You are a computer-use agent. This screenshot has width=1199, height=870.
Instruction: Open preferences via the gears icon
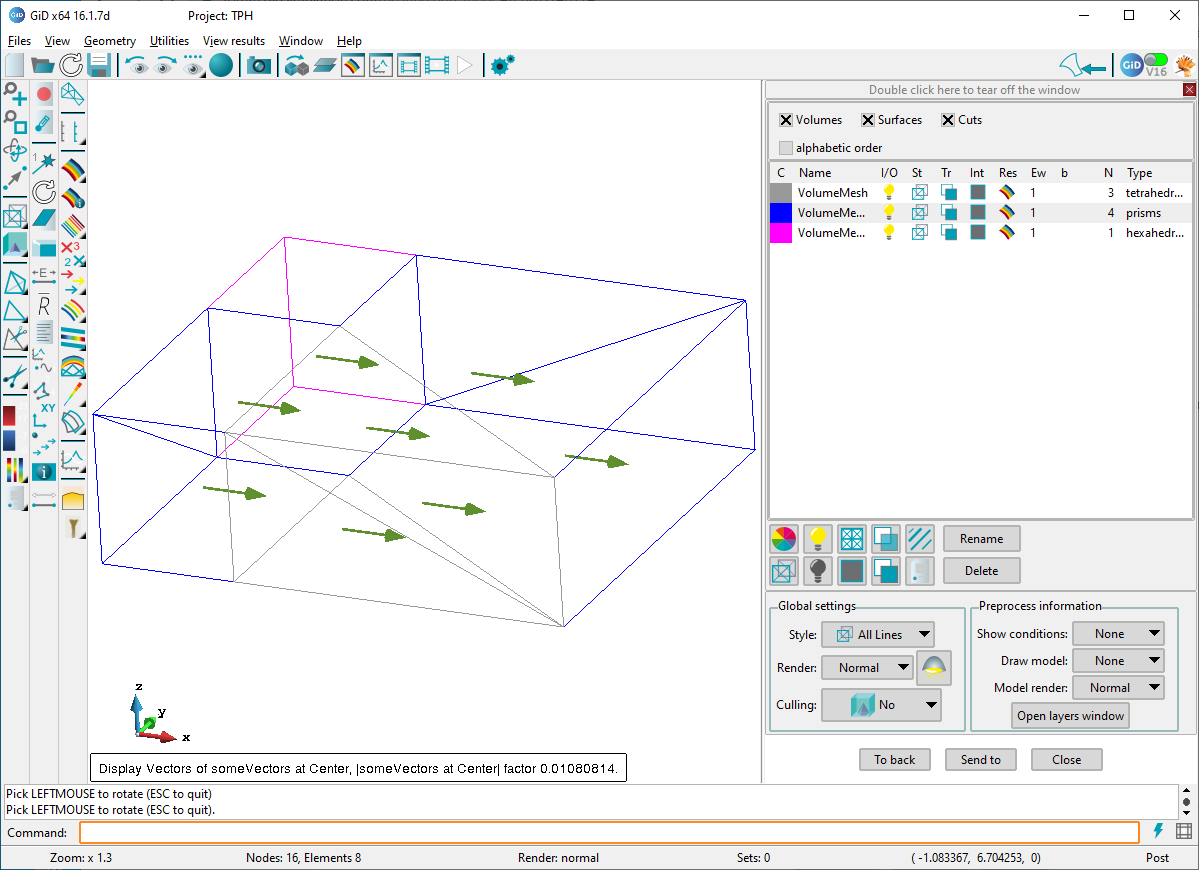click(502, 66)
